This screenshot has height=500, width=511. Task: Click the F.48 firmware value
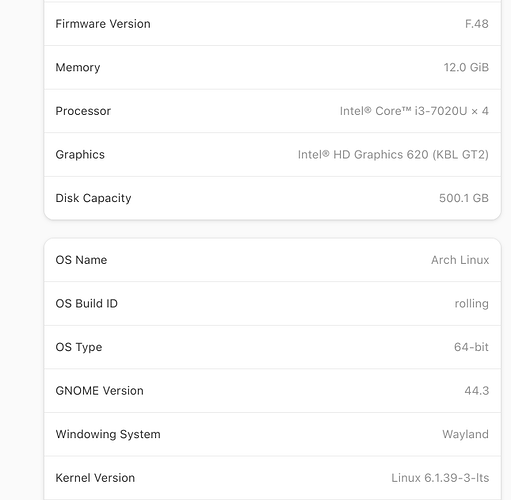tap(477, 24)
